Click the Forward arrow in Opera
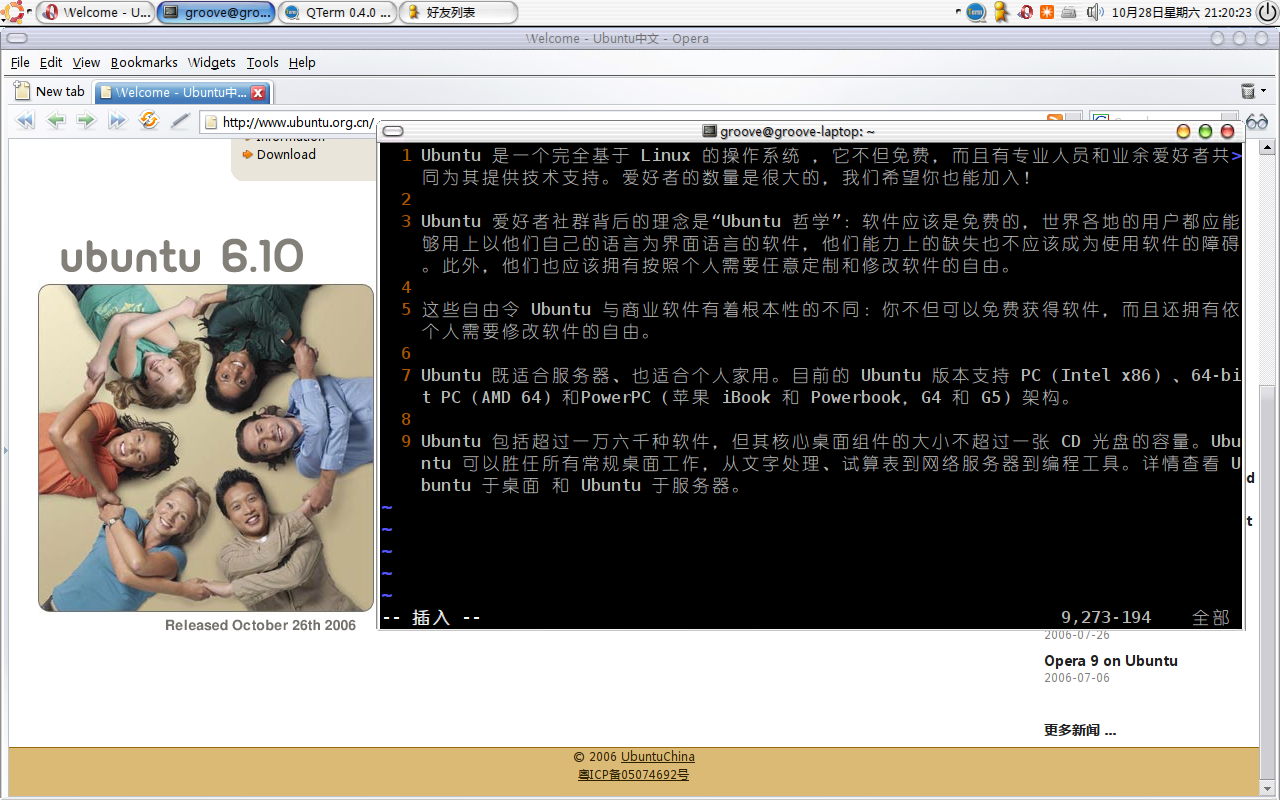Viewport: 1280px width, 800px height. (86, 121)
